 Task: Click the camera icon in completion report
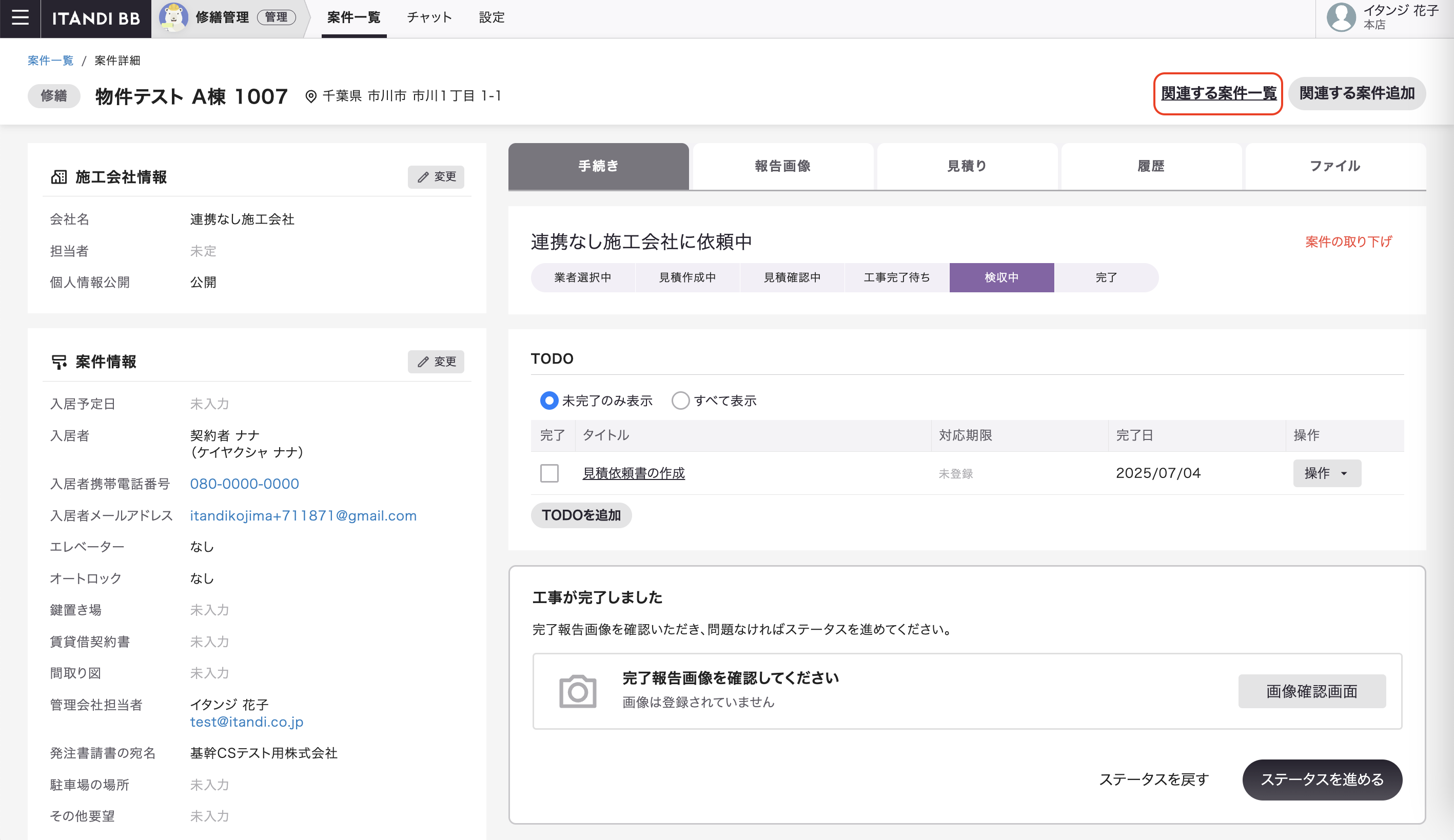tap(578, 691)
